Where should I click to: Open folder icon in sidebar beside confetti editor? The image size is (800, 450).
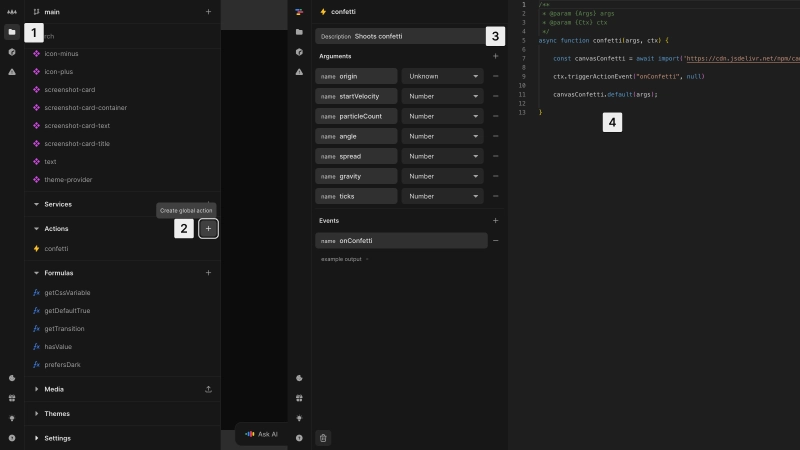pos(299,32)
